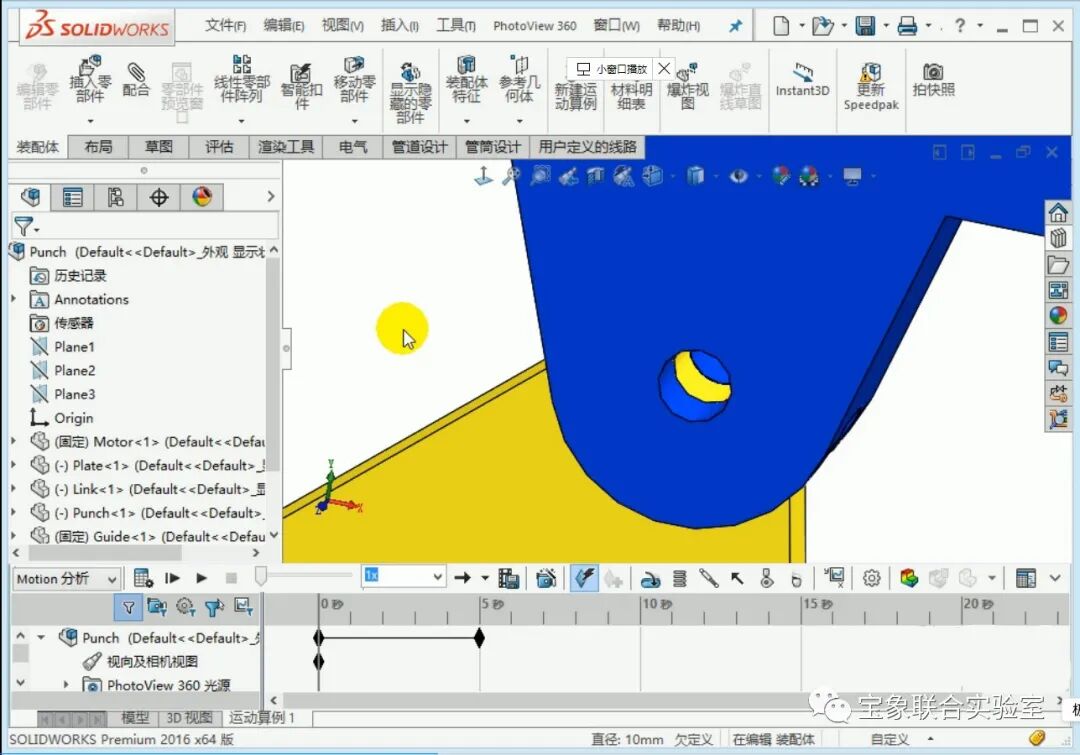Toggle the motion study filter icon
The width and height of the screenshot is (1080, 755).
pos(127,605)
